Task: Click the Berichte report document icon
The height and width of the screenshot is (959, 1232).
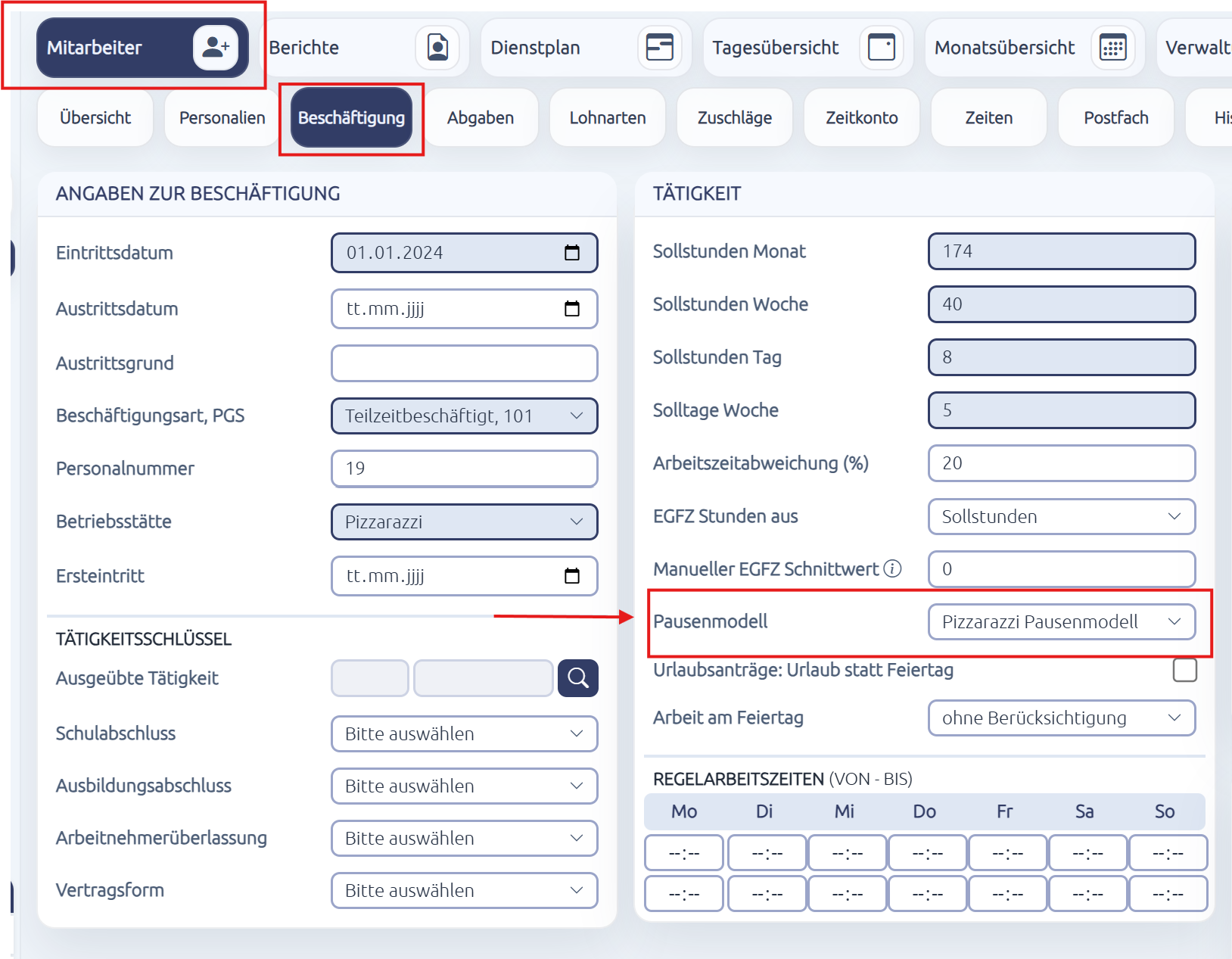Action: [437, 48]
